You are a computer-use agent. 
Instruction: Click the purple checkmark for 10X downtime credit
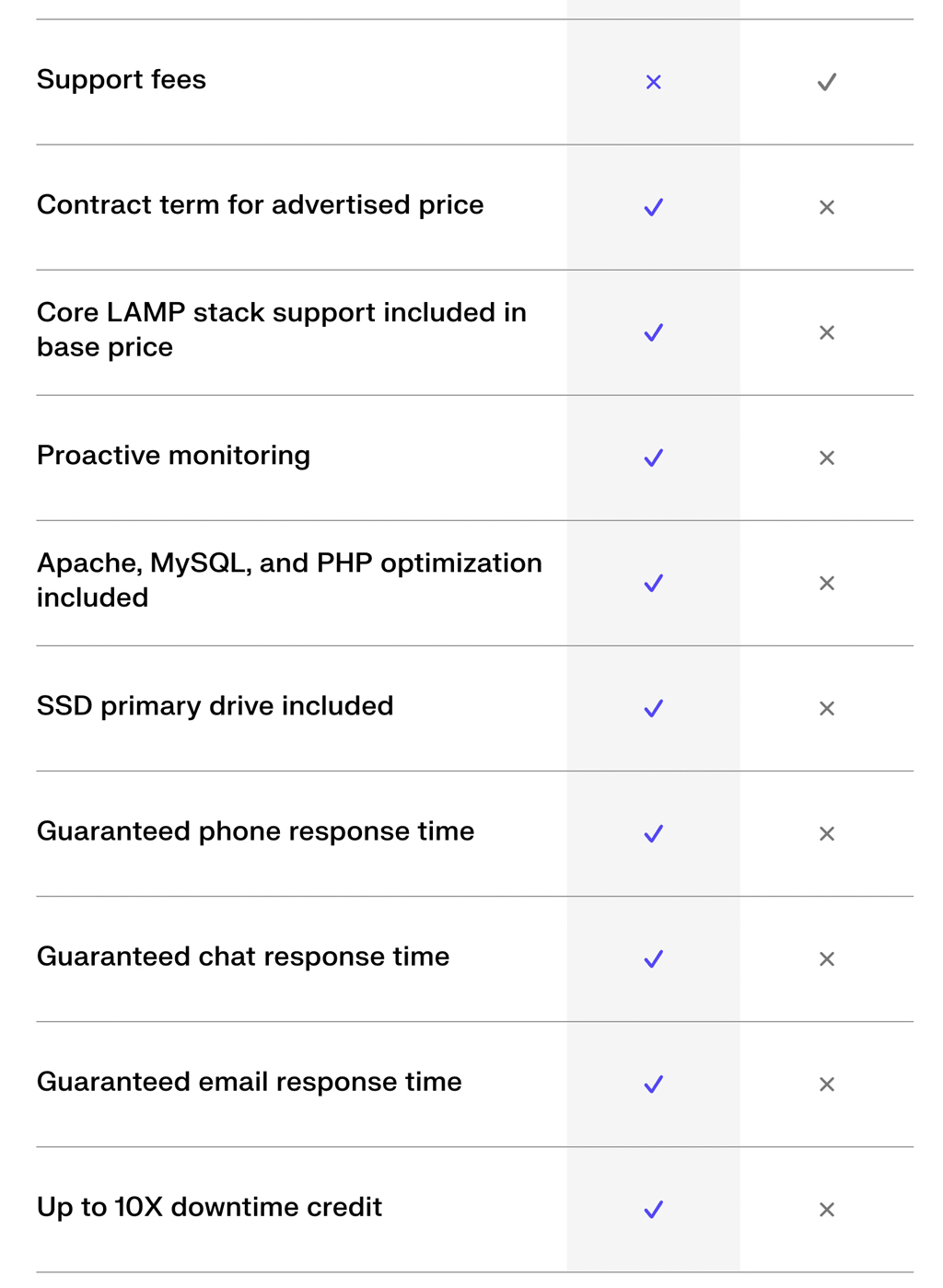pos(654,1209)
